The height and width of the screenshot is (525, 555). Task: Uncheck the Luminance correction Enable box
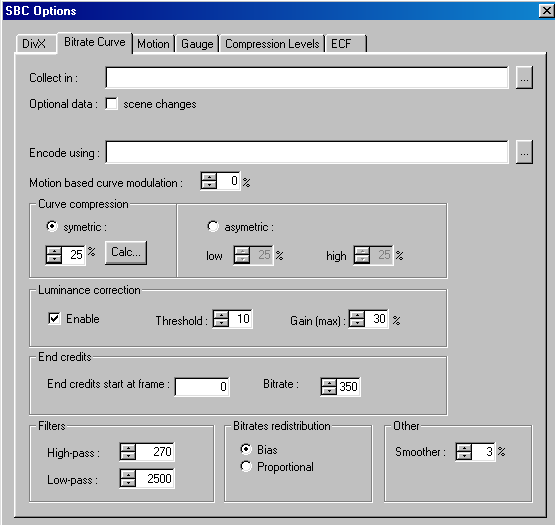point(54,318)
